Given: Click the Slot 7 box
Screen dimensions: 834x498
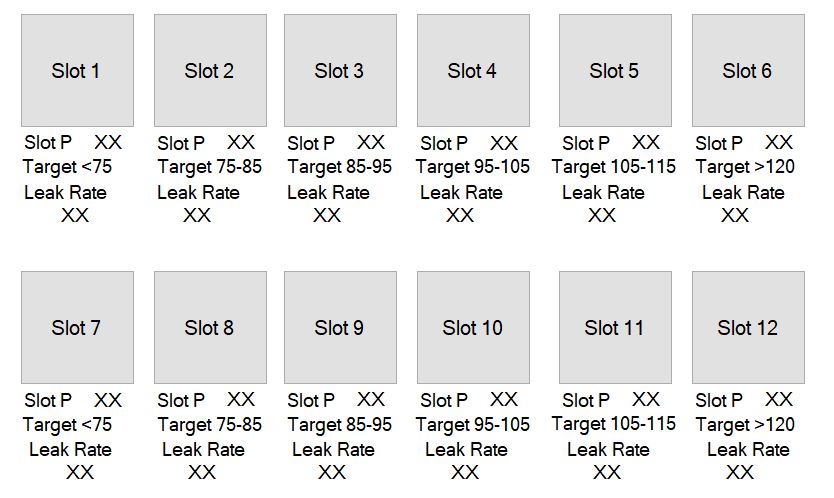Looking at the screenshot, I should click(77, 327).
